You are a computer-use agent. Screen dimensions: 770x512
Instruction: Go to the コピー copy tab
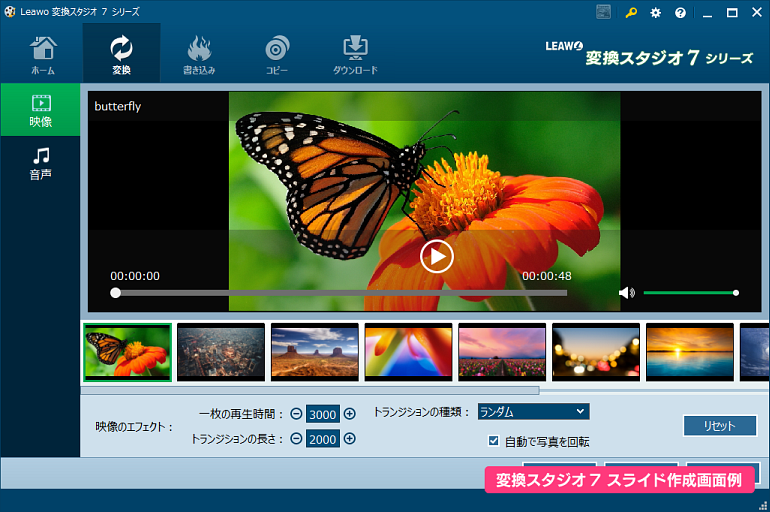pyautogui.click(x=277, y=55)
